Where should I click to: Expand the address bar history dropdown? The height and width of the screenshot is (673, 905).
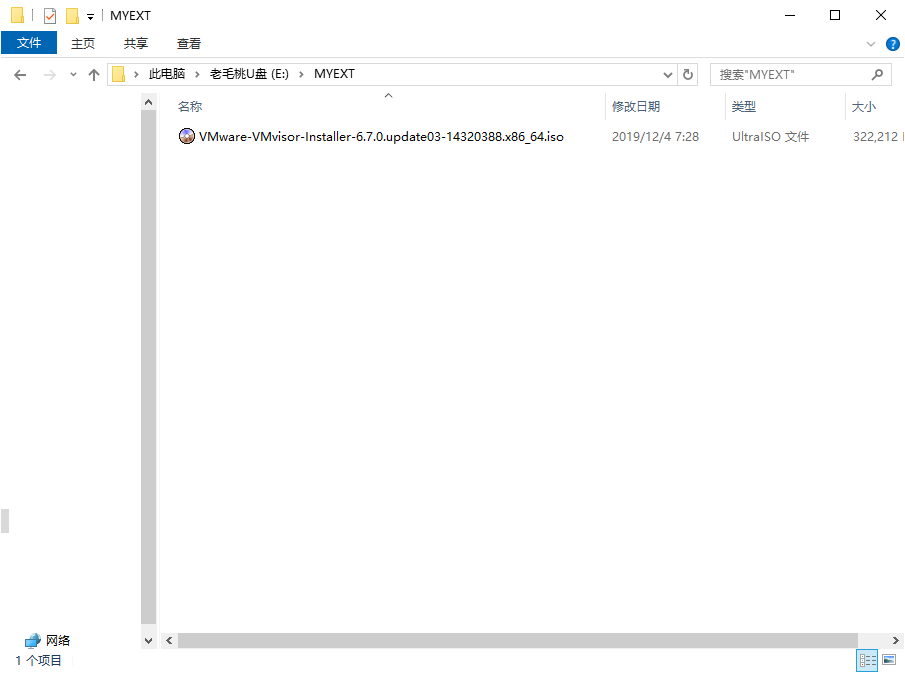668,74
